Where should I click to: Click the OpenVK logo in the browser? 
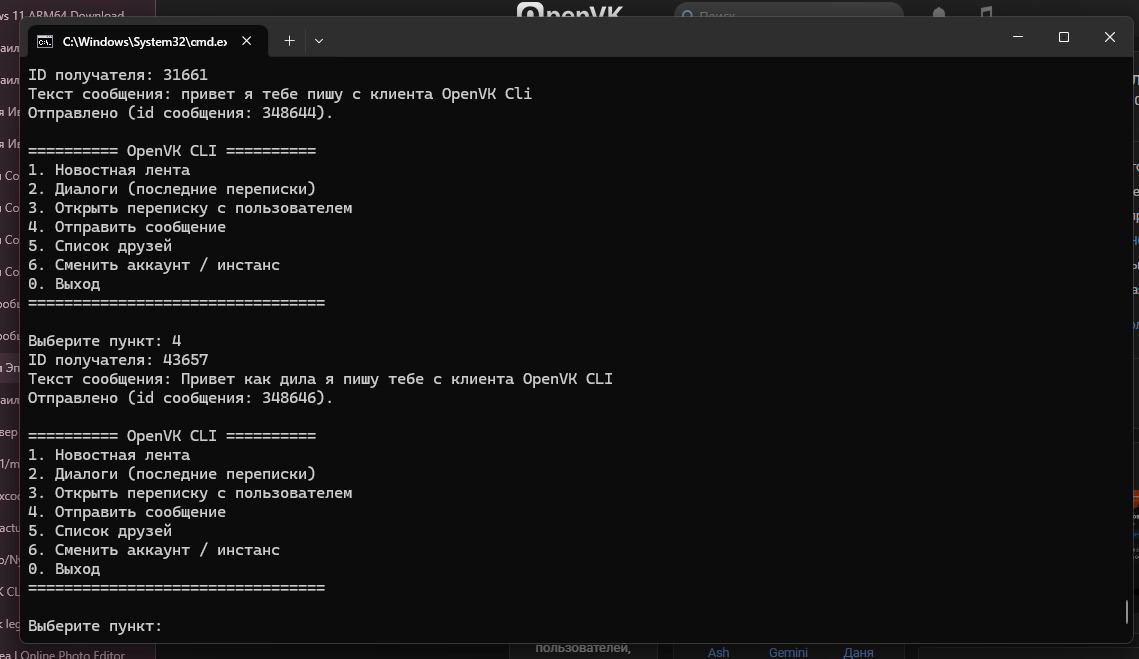[570, 10]
